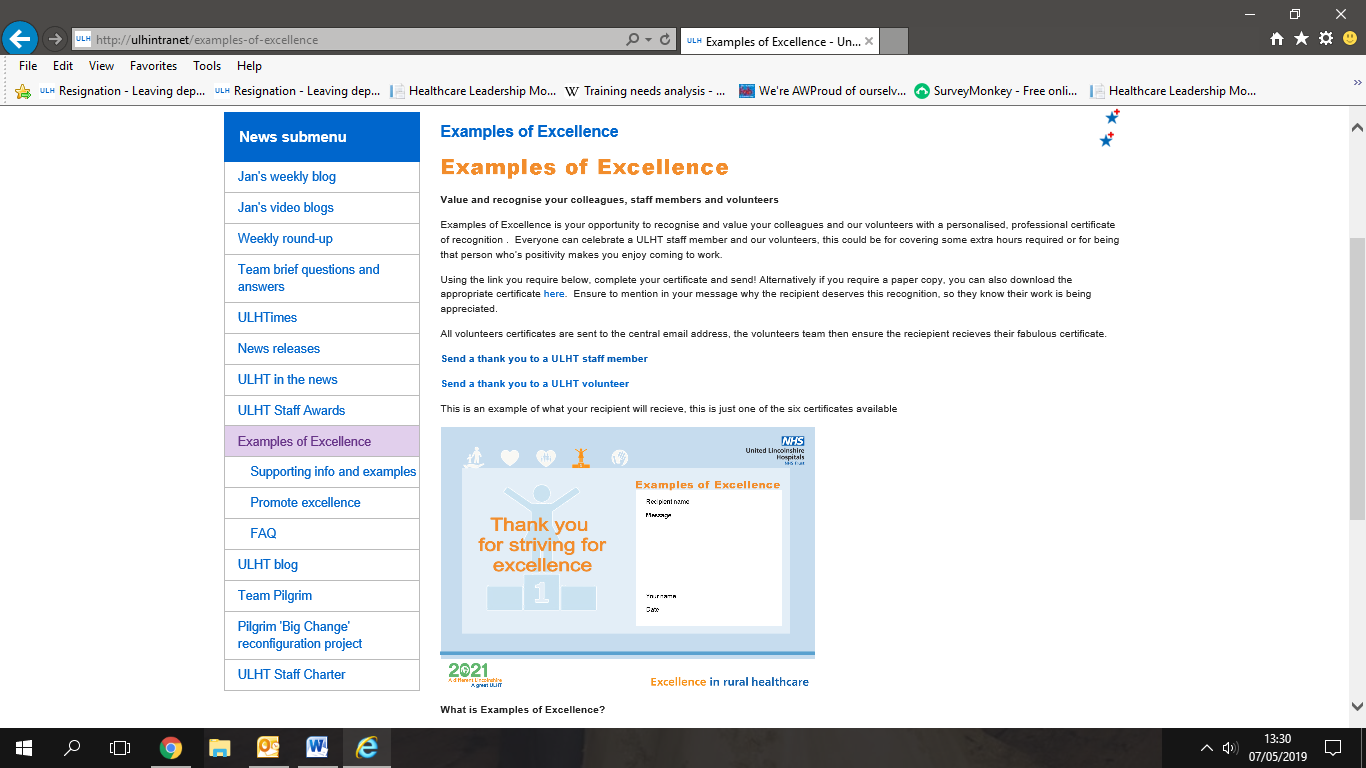Screen dimensions: 1366x768
Task: Click the example certificate image
Action: point(628,558)
